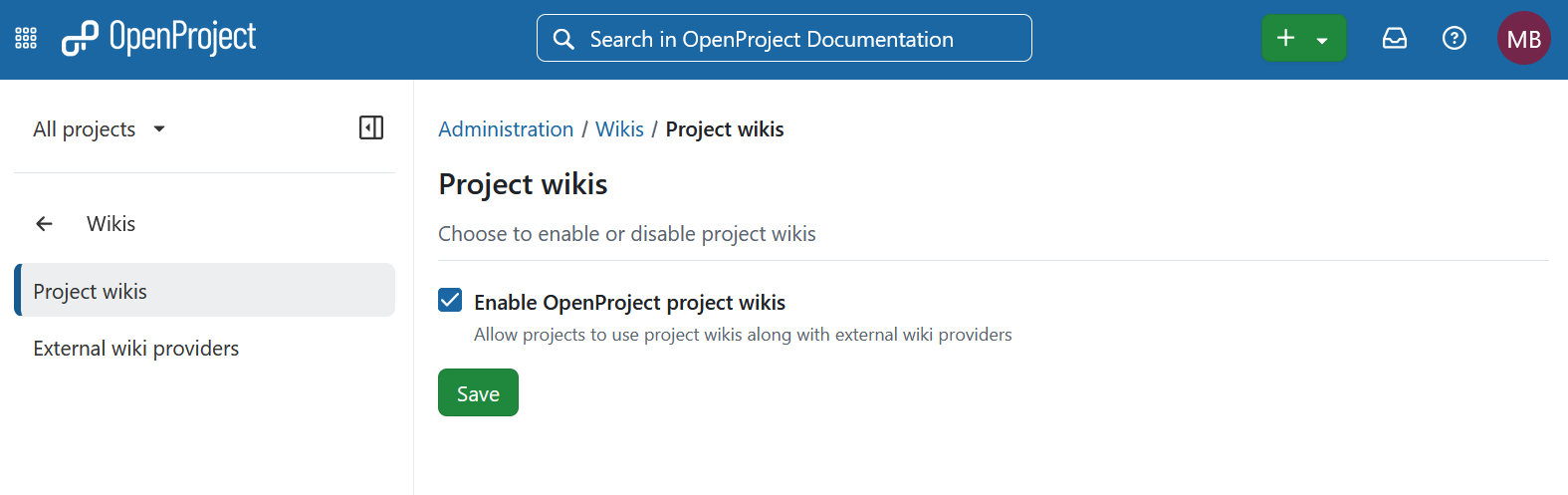
Task: Click the 'Allow projects to use project wikis' hint
Action: pyautogui.click(x=743, y=335)
